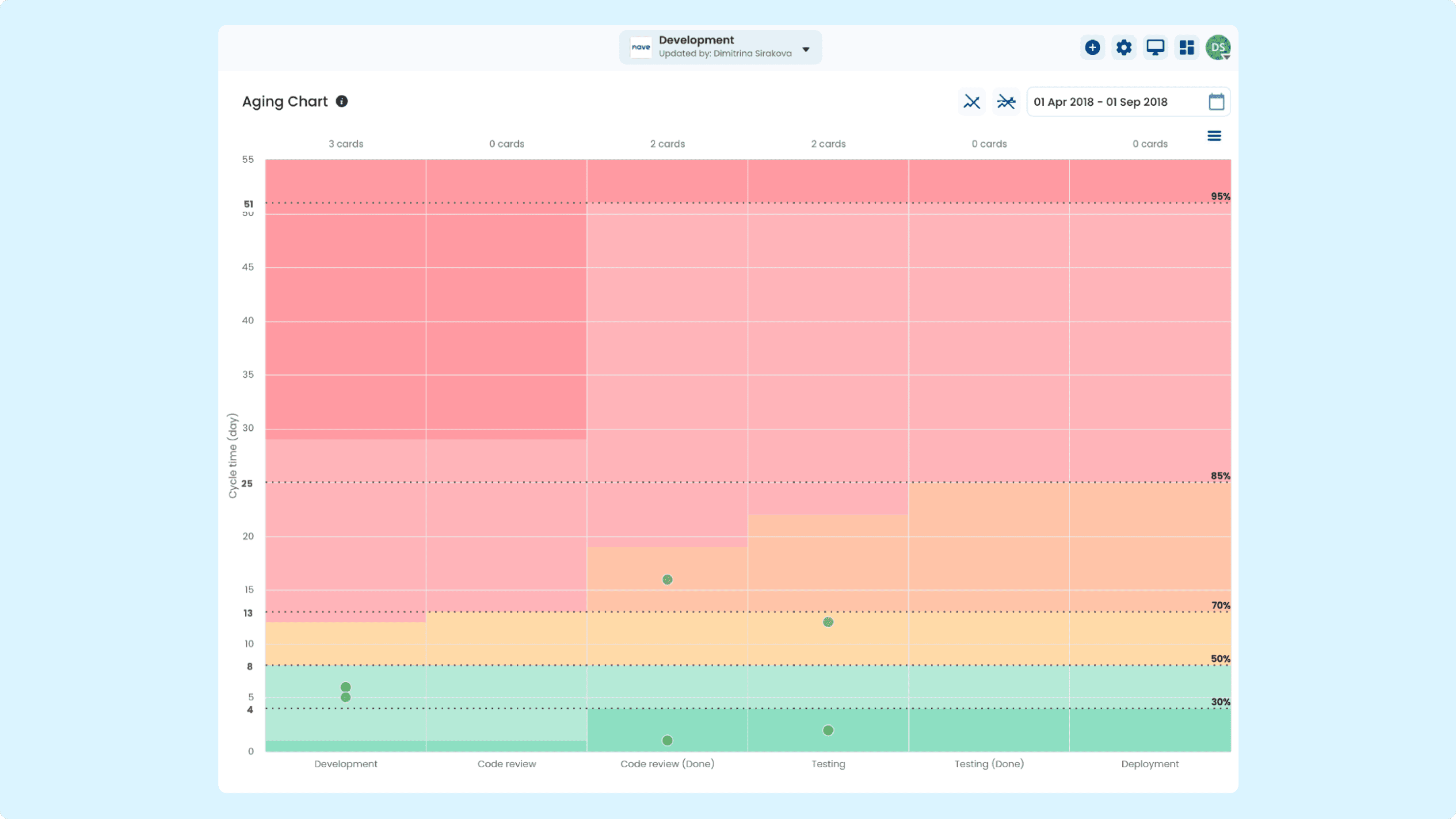Screen dimensions: 1456x819
Task: Open the calendar date picker icon
Action: pos(1216,102)
